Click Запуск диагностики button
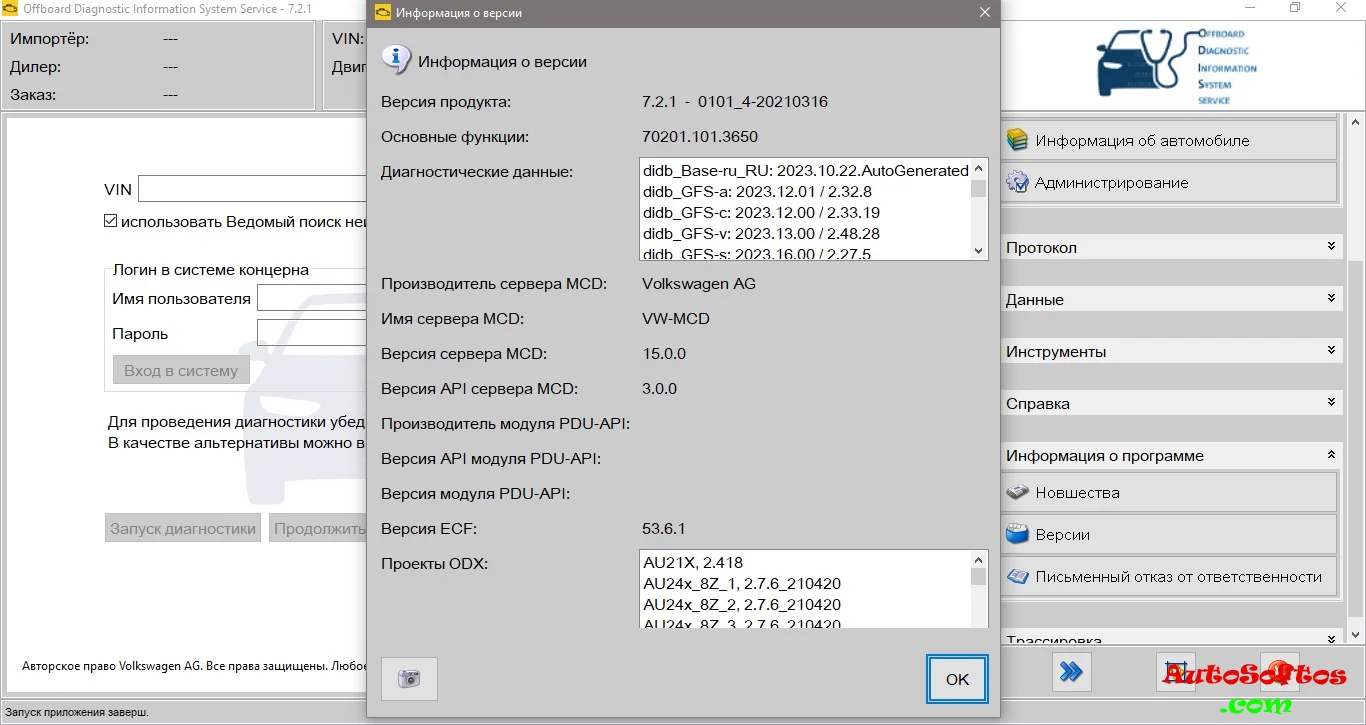Screen dimensions: 1366x725 pyautogui.click(x=183, y=529)
